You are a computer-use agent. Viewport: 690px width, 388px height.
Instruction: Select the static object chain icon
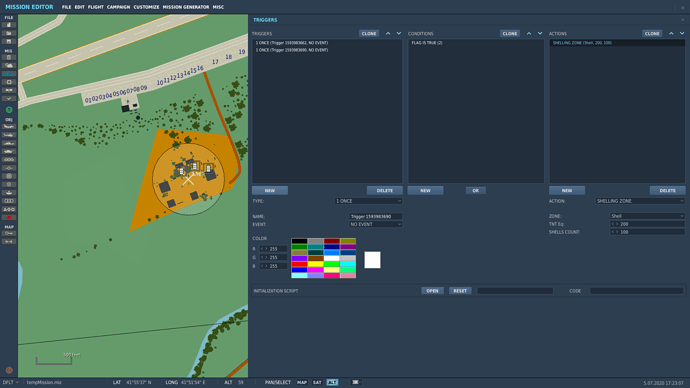pos(9,160)
